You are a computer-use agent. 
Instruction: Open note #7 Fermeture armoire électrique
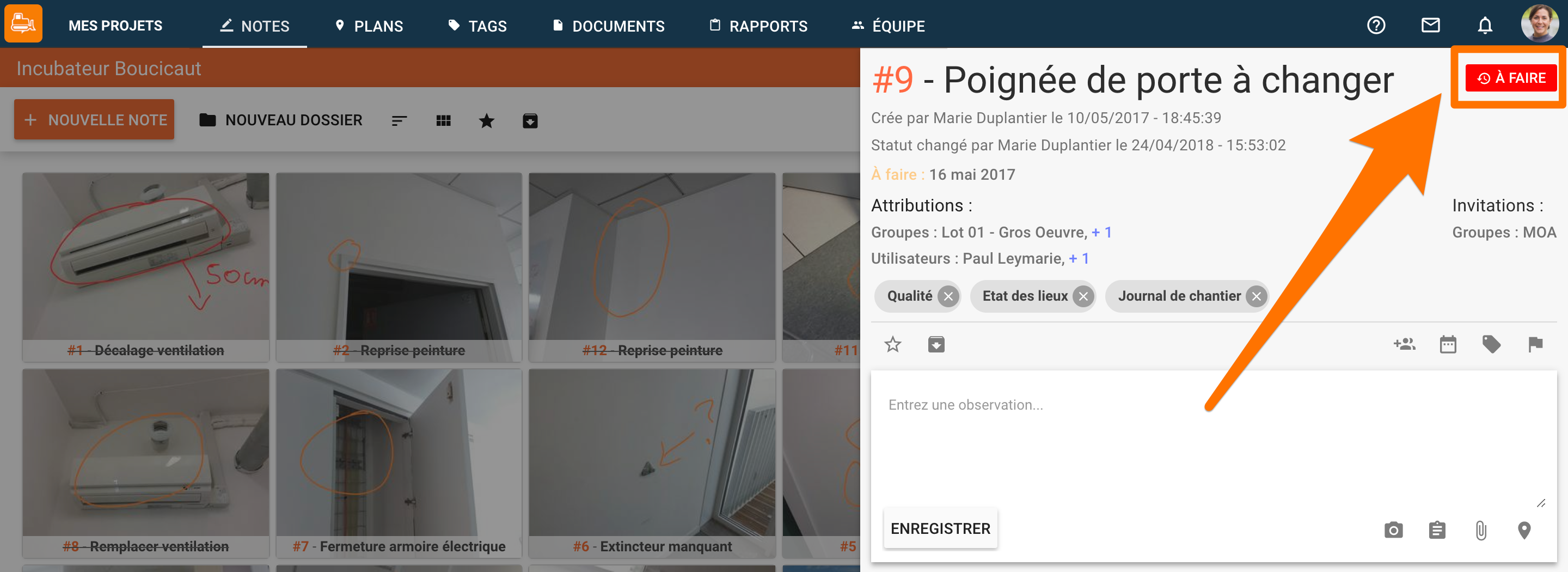point(399,463)
